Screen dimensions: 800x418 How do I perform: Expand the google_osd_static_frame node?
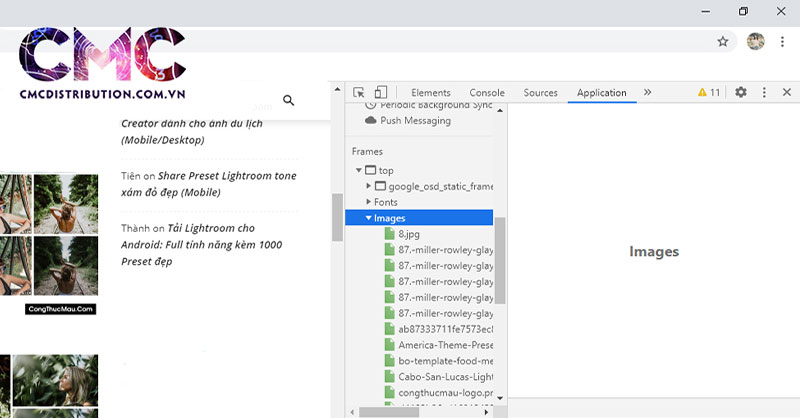(x=369, y=186)
